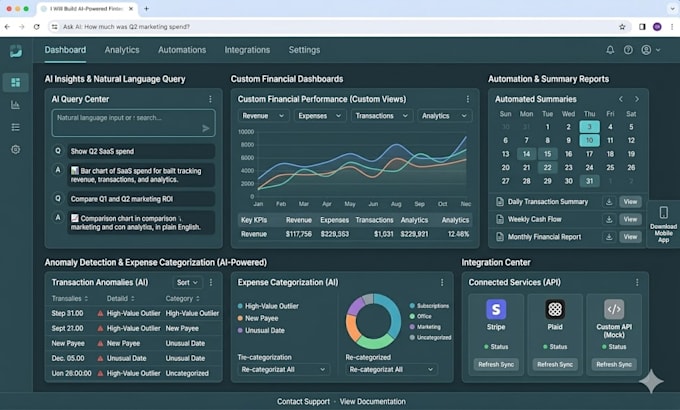Bookmark this page with star icon
Screen dimensions: 680x410
(622, 27)
